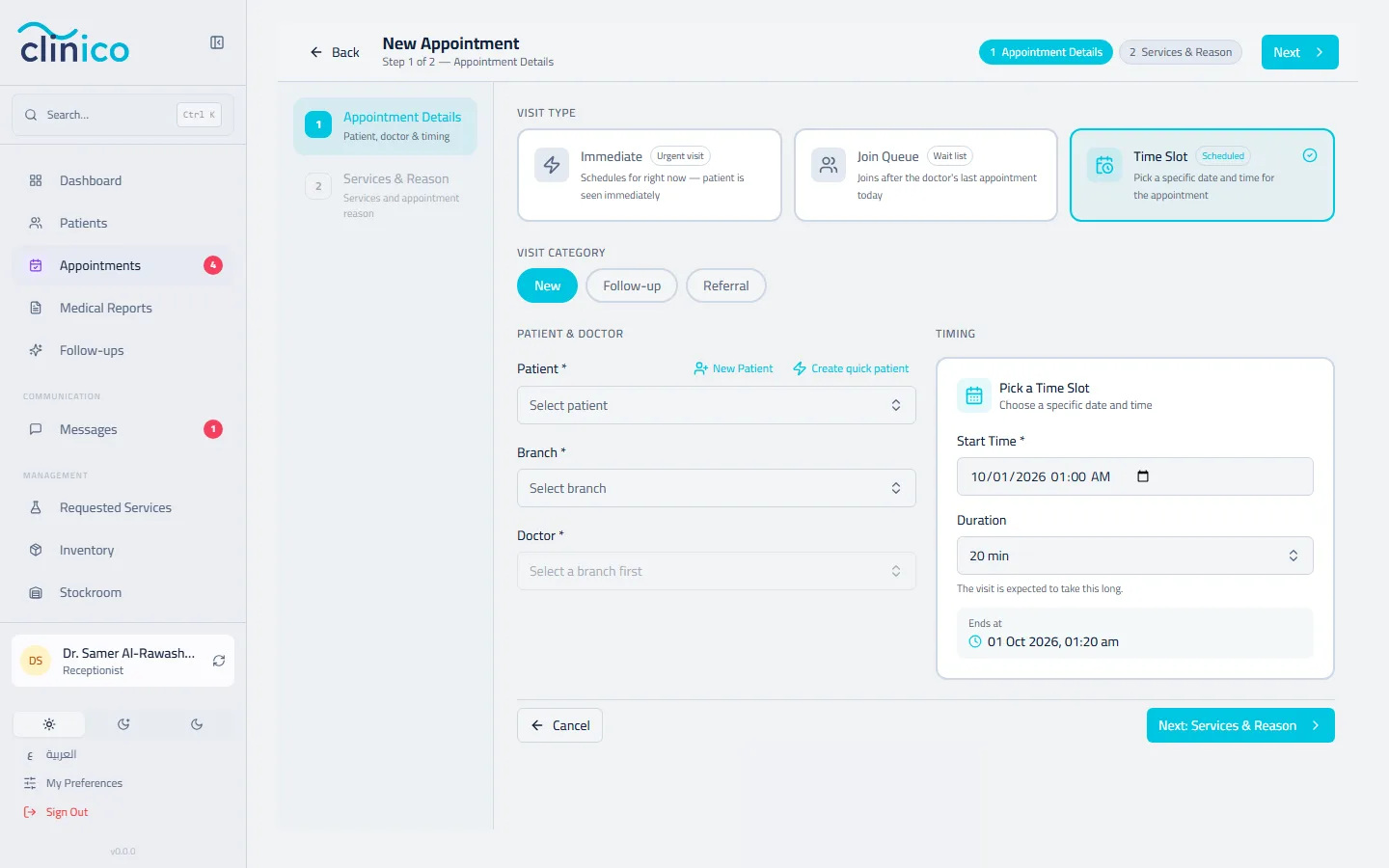Click the New Patient link

tap(733, 368)
